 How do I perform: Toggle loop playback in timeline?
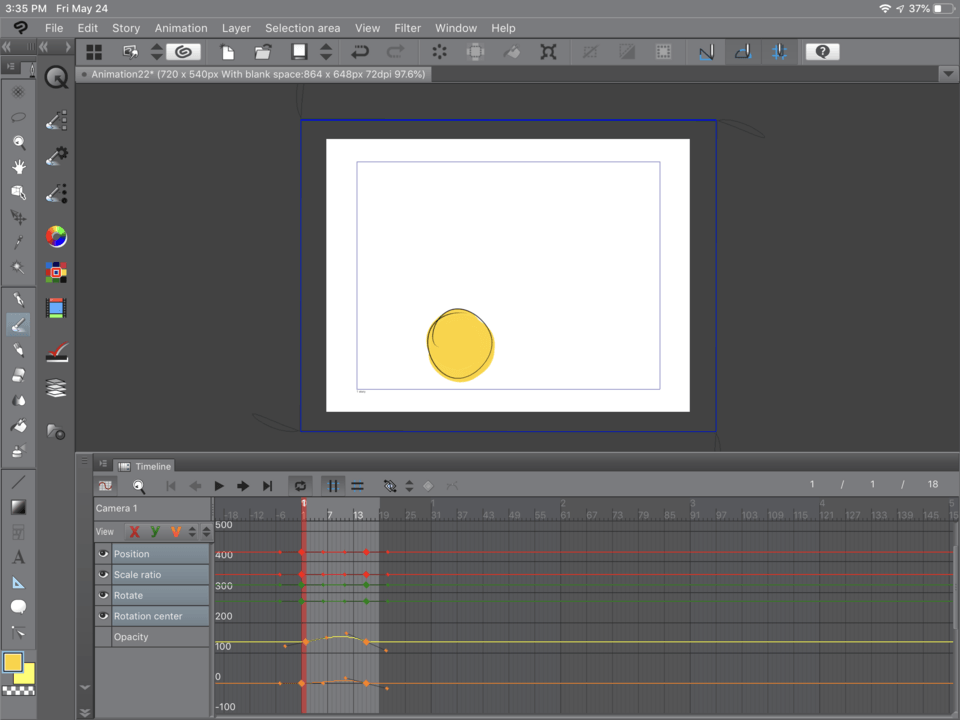pos(299,486)
